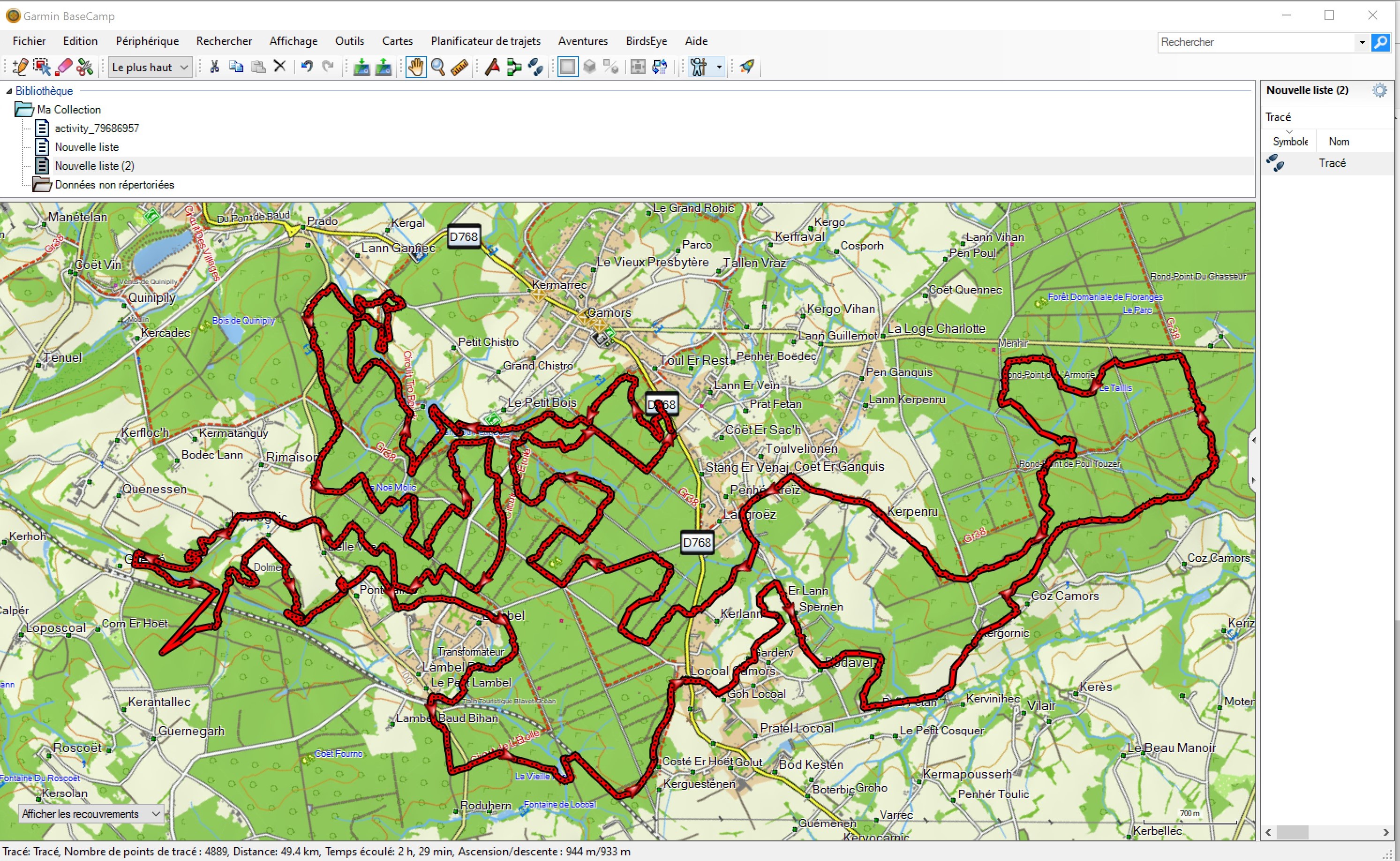Select the new waypoint flag tool
Viewport: 1400px width, 861px height.
point(492,67)
